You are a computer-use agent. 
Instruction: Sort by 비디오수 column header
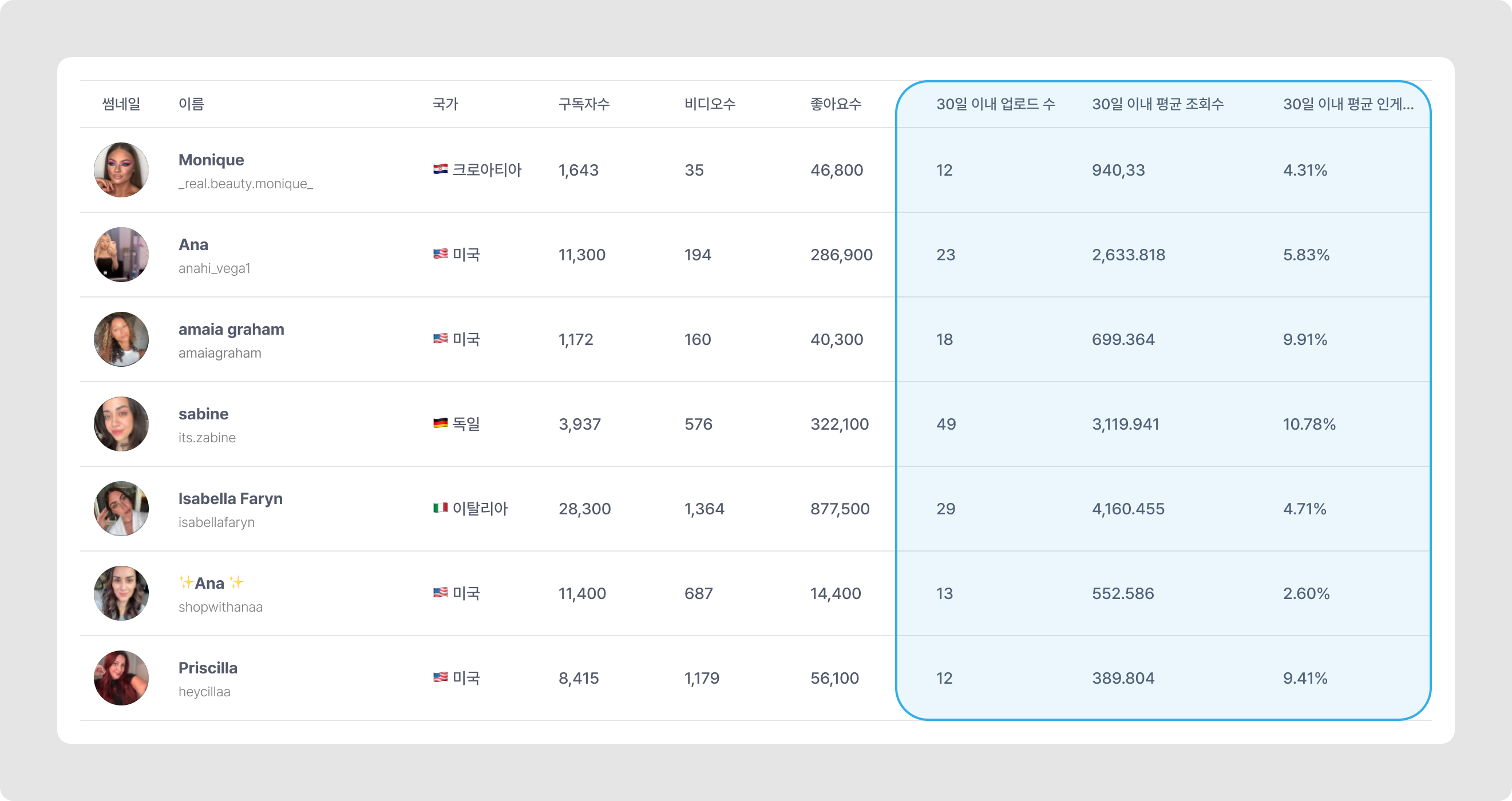coord(710,104)
